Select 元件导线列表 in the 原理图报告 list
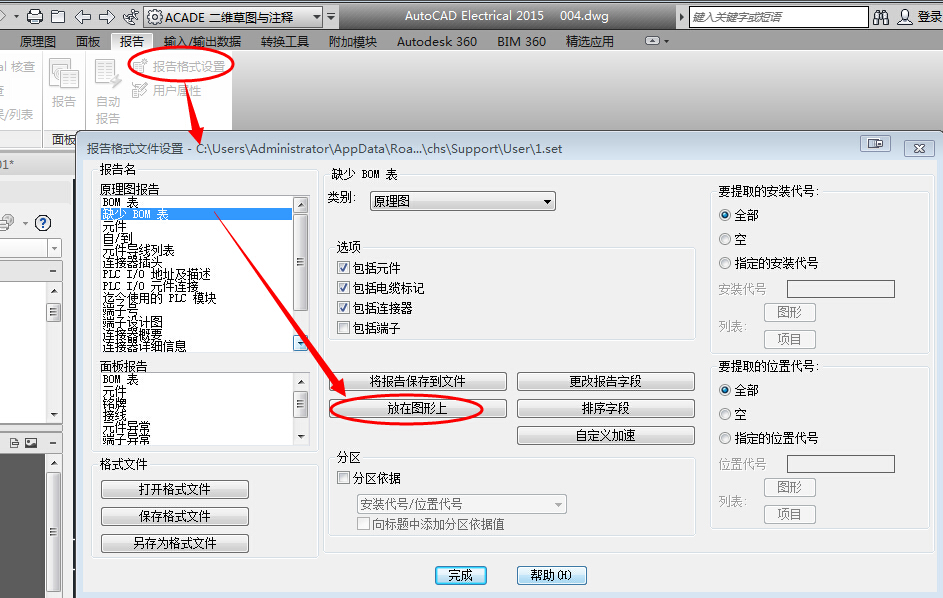The height and width of the screenshot is (598, 943). click(138, 250)
